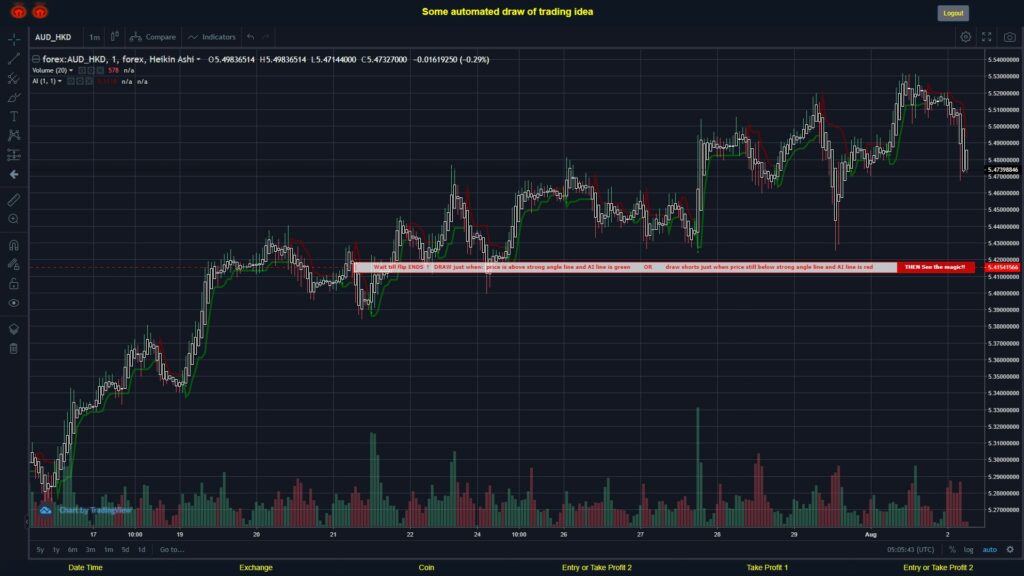Open the object tree layers icon
The height and width of the screenshot is (576, 1024).
point(14,328)
